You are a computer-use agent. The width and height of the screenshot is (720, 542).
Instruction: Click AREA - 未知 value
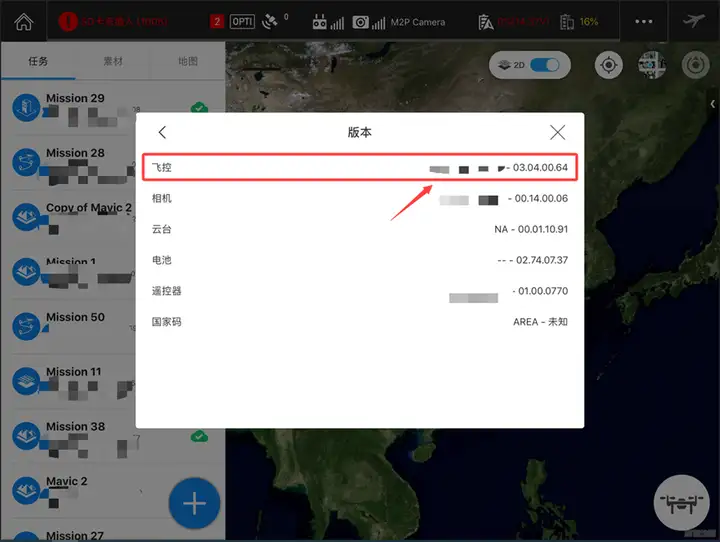(540, 322)
